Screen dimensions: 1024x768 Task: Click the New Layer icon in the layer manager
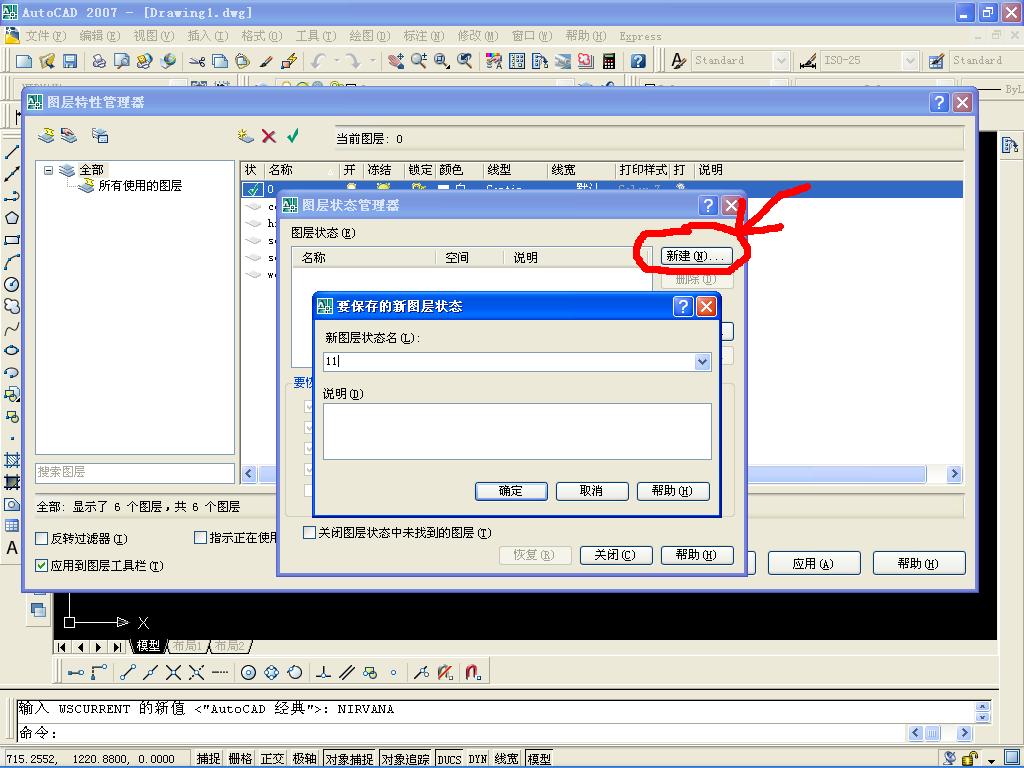point(245,135)
